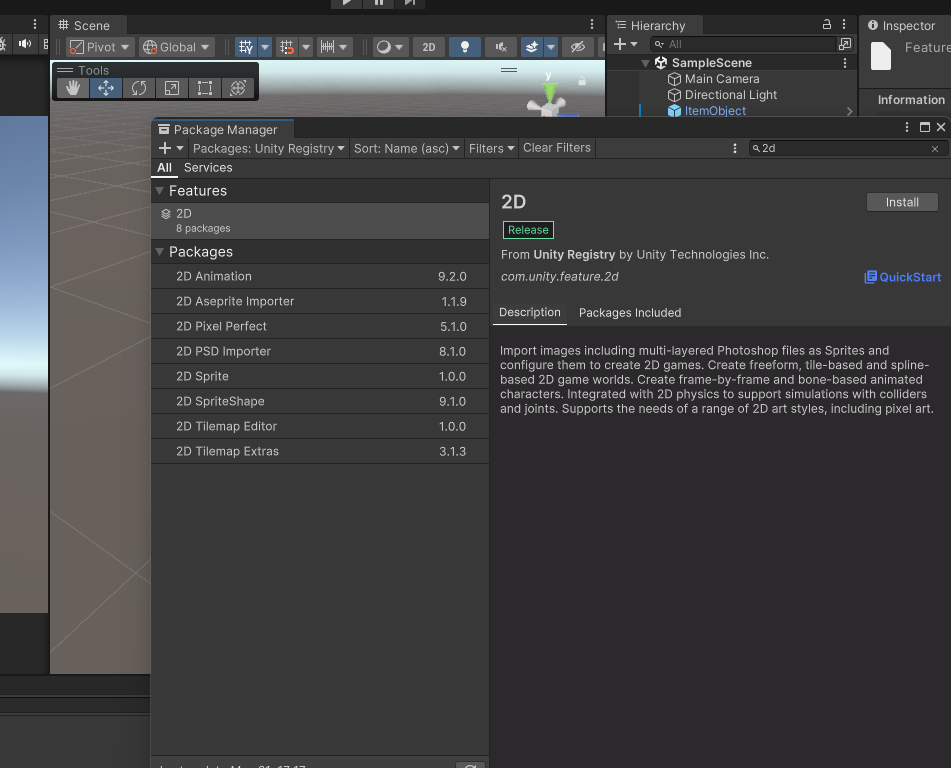Toggle 2D view in Scene toolbar
Image resolution: width=951 pixels, height=768 pixels.
tap(429, 47)
